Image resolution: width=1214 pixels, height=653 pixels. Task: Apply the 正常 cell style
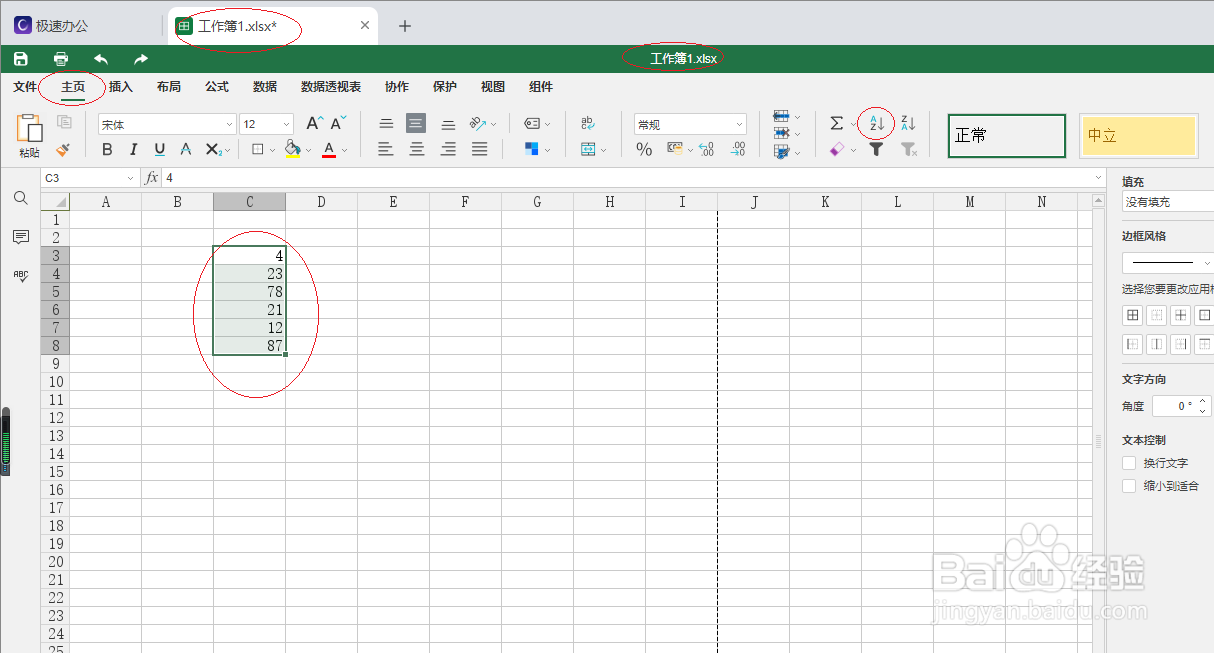(x=1006, y=135)
